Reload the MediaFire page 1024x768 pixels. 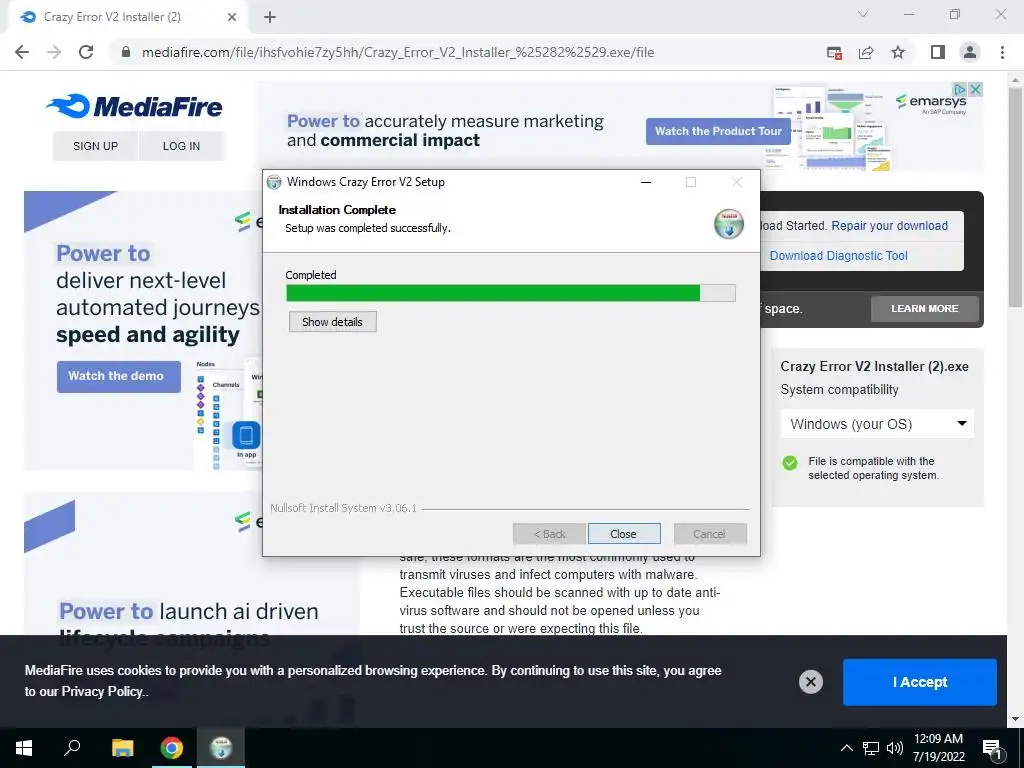click(86, 52)
